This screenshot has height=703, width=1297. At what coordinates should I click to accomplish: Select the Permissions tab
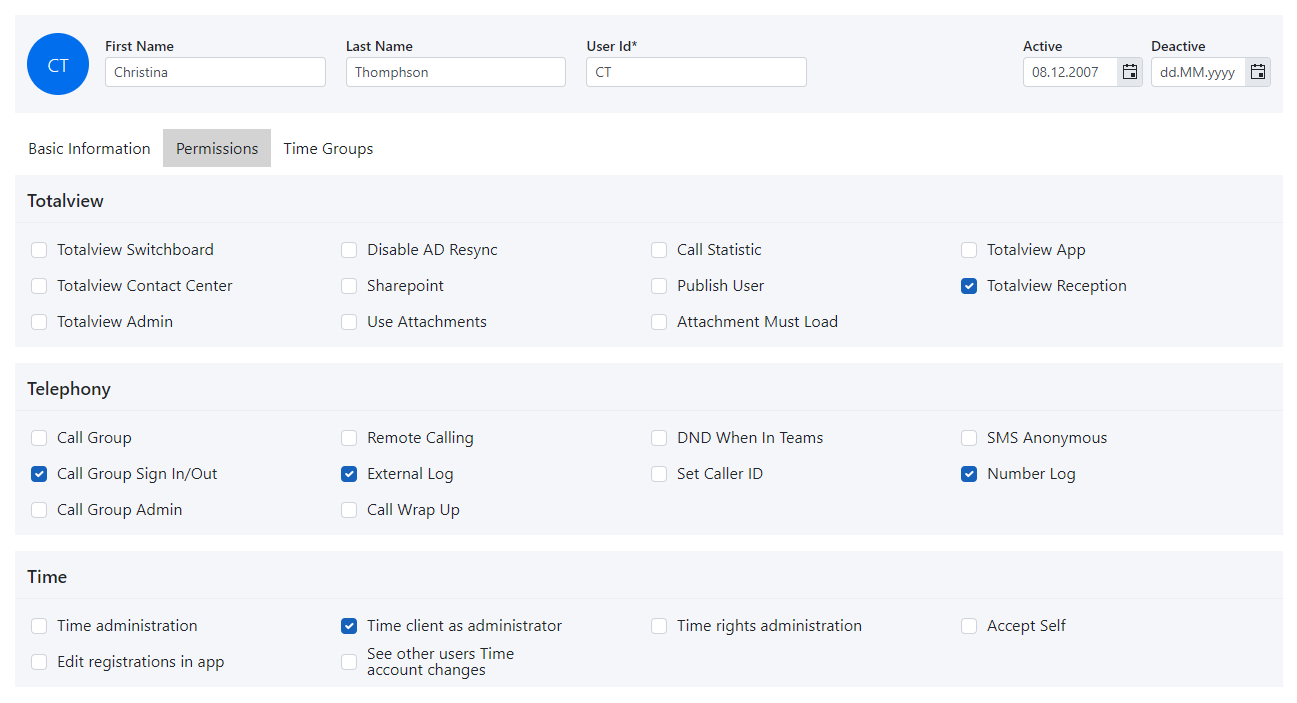217,148
